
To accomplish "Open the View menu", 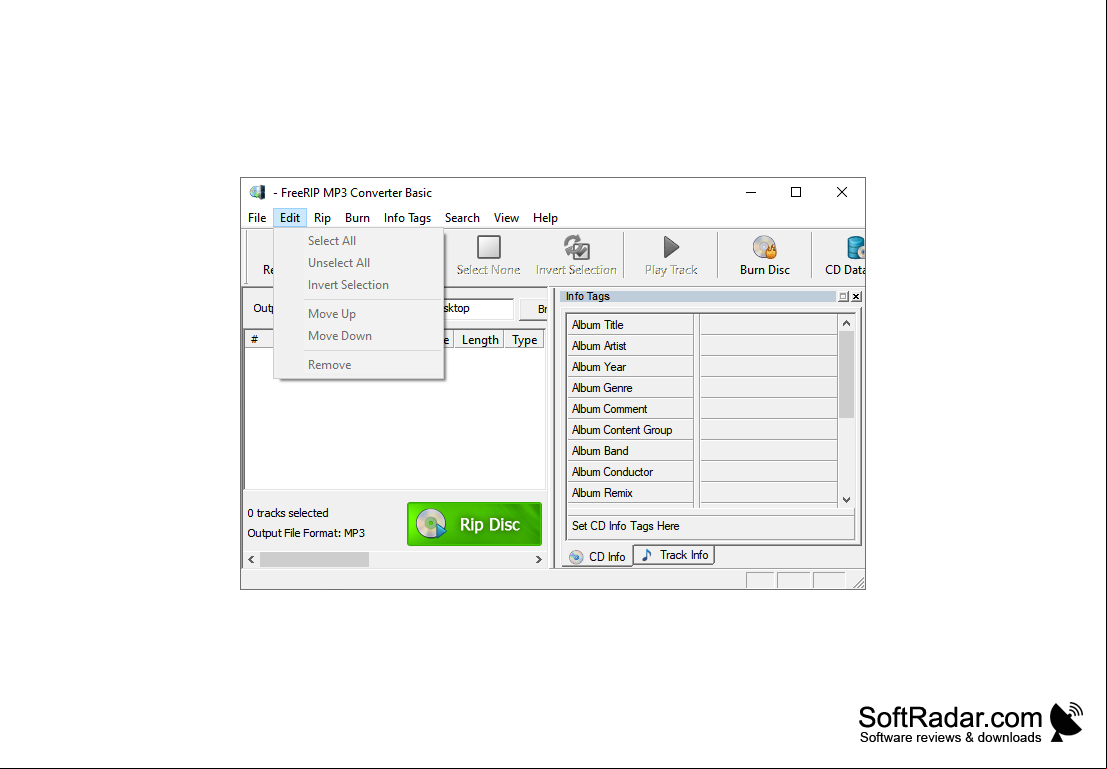I will (x=506, y=217).
